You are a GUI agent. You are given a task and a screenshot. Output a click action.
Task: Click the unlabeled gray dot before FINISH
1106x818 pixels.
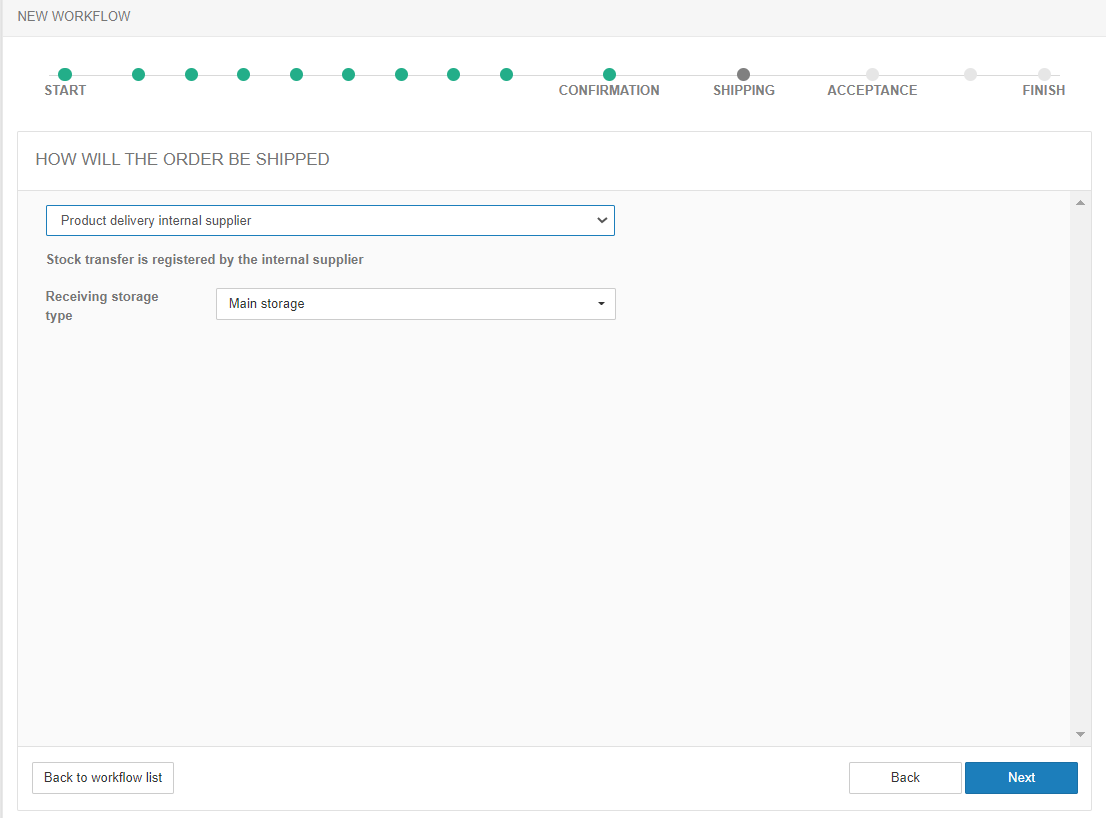coord(970,74)
